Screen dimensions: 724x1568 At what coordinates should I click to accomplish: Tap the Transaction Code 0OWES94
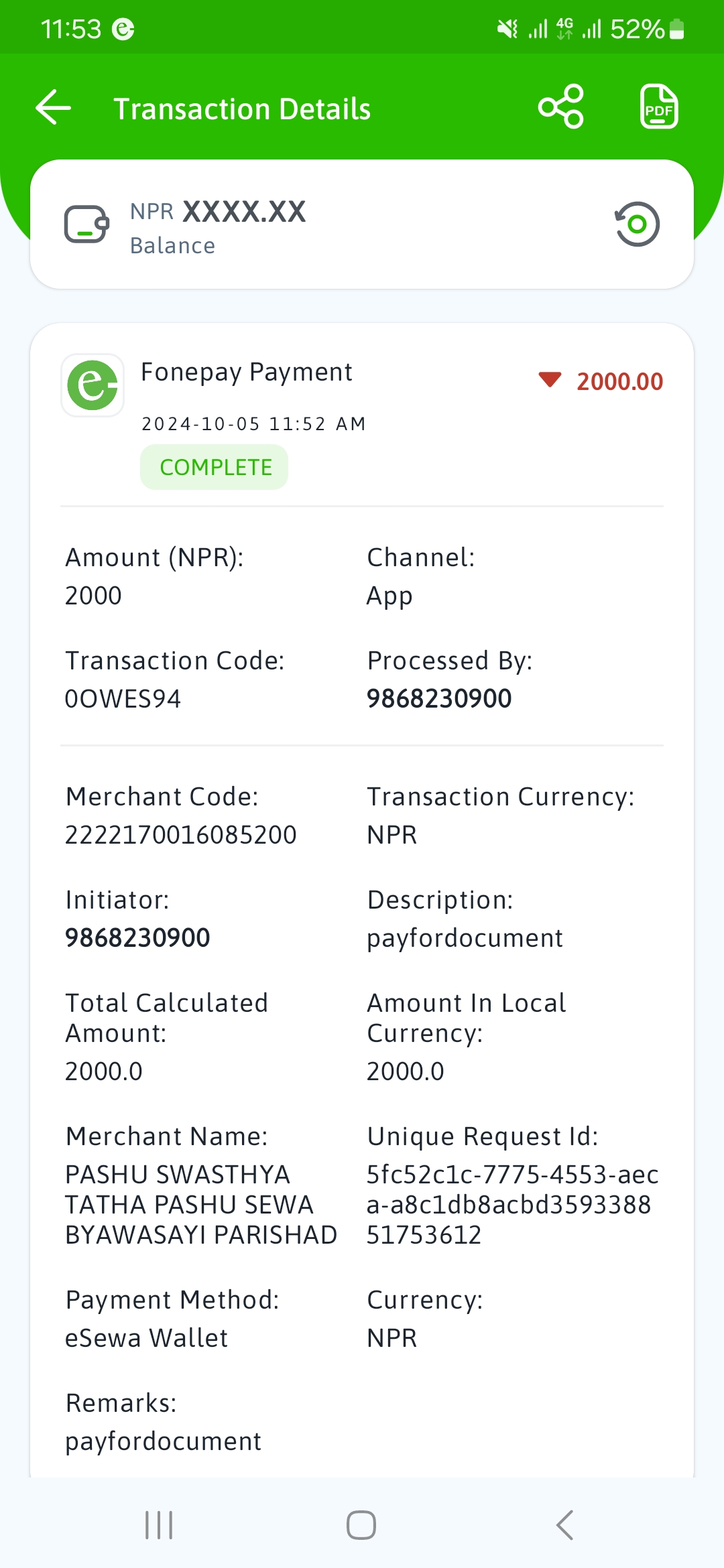pos(123,699)
